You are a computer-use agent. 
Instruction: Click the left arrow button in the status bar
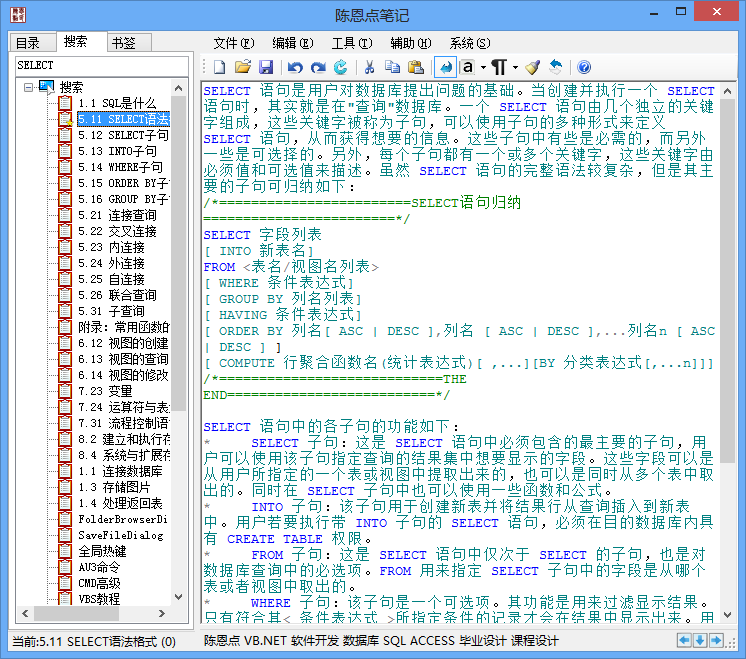pyautogui.click(x=684, y=640)
